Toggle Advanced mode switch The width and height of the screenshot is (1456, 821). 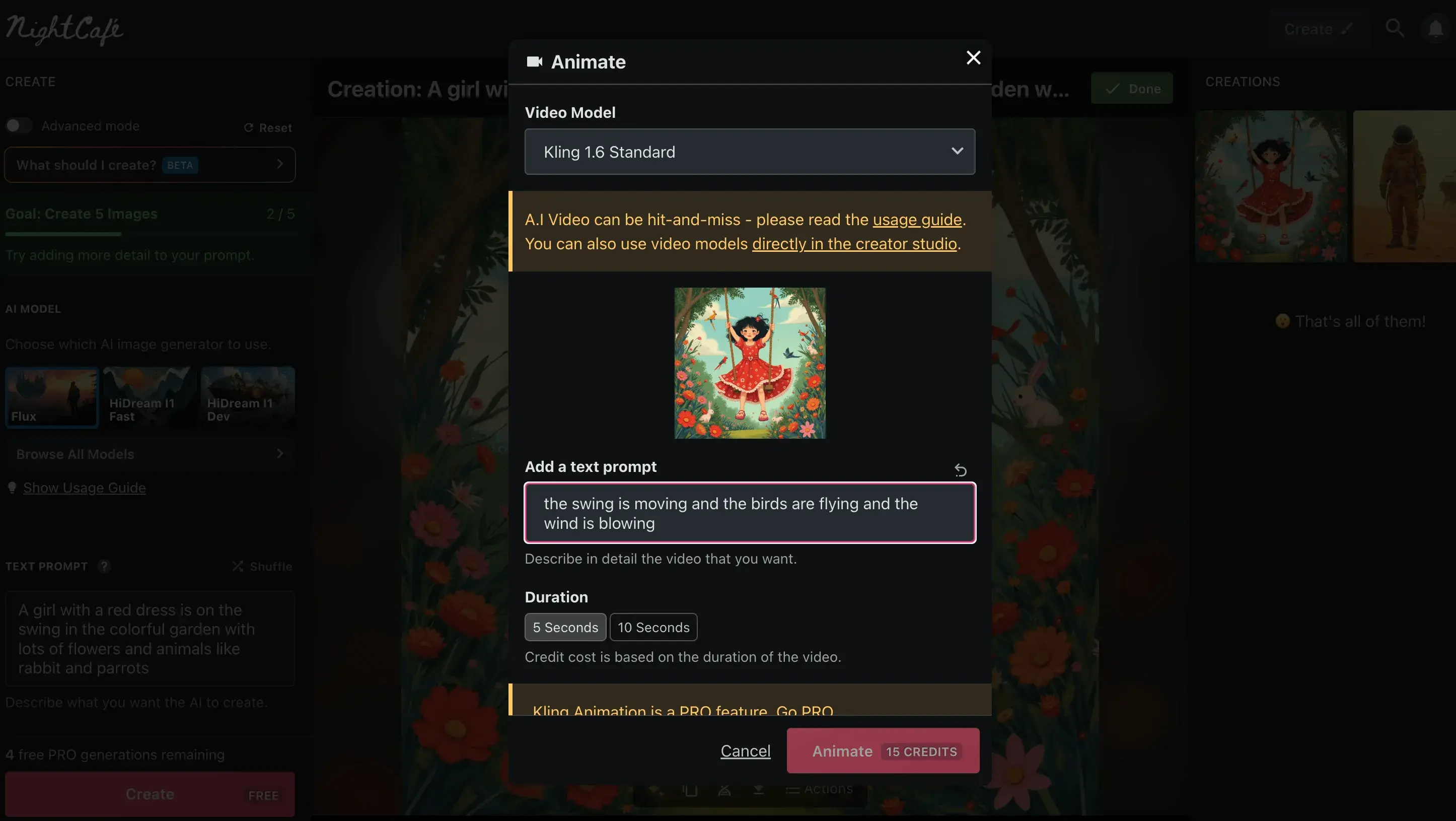[x=19, y=125]
